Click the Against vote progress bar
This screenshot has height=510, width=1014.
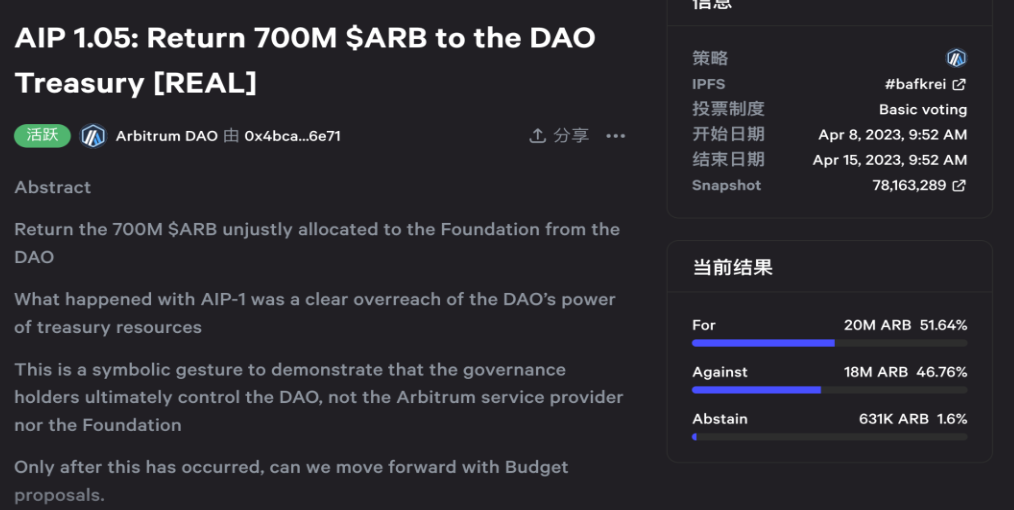[830, 390]
